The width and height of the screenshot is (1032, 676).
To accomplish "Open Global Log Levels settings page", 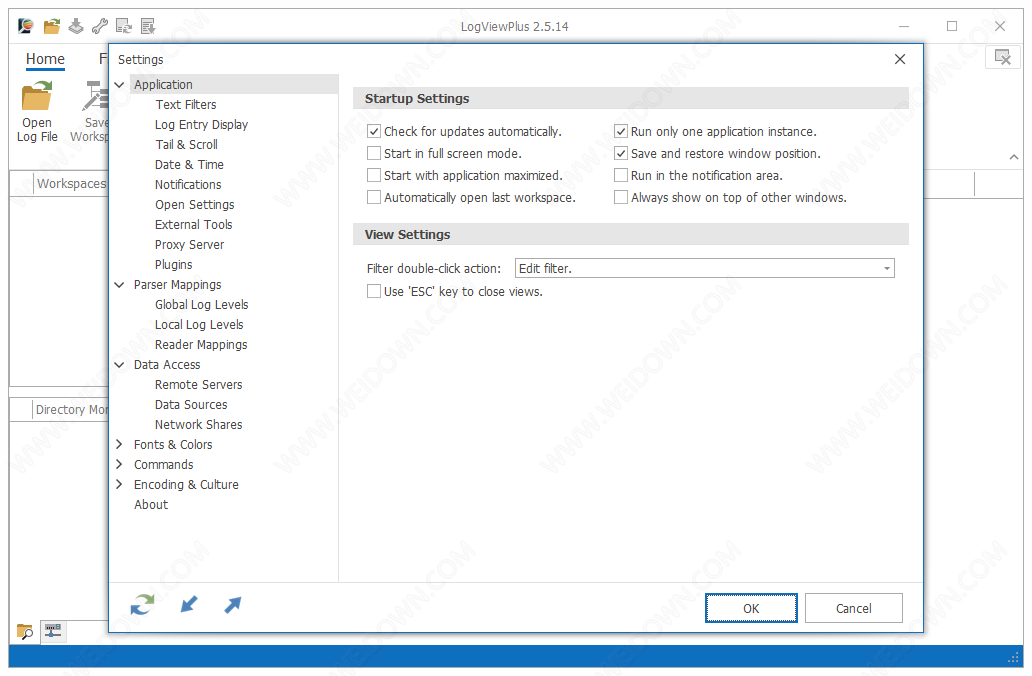I will [x=201, y=305].
